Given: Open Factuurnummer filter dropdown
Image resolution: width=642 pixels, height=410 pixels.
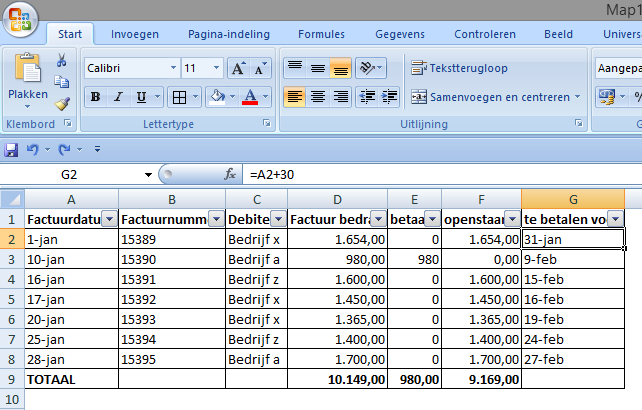Looking at the screenshot, I should tap(216, 220).
